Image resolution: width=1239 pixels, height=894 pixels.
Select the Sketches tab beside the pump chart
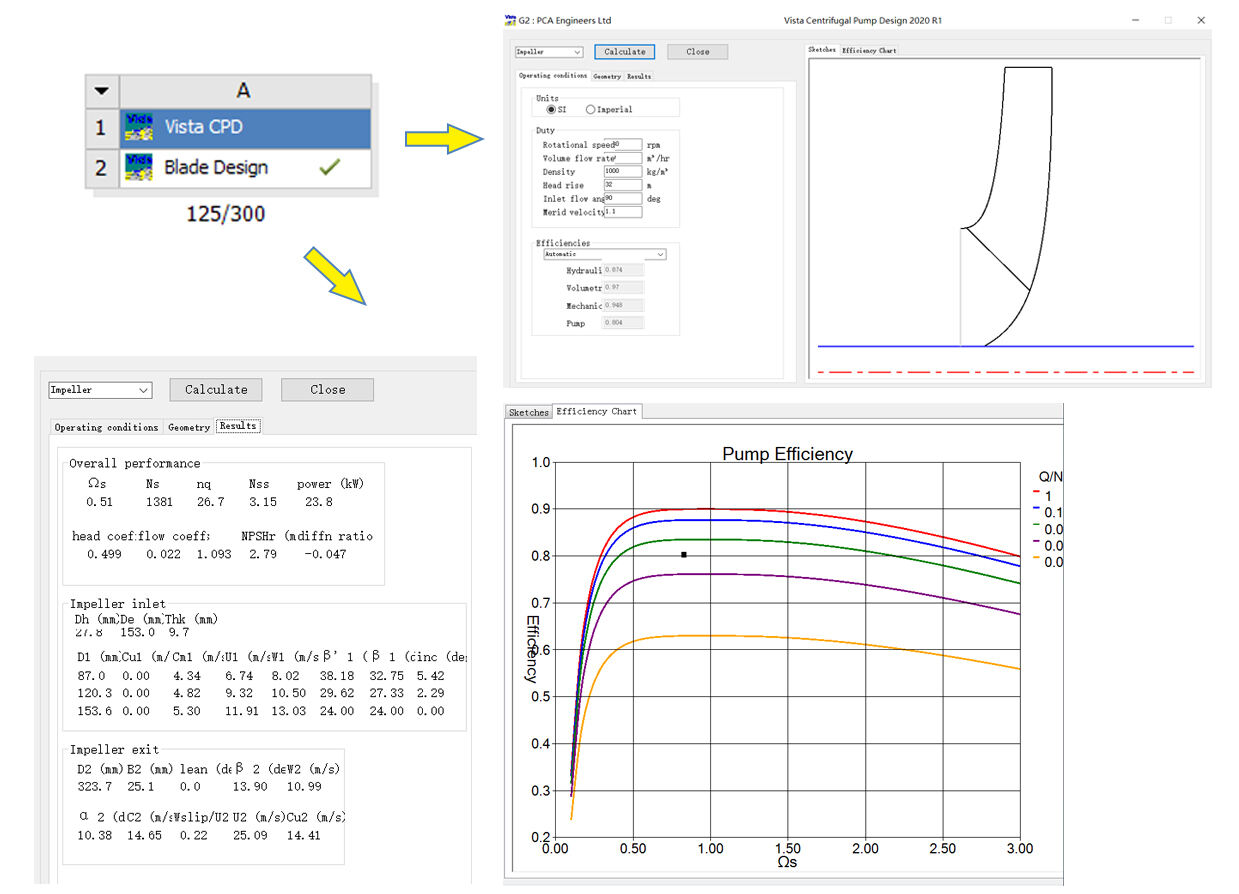[528, 412]
